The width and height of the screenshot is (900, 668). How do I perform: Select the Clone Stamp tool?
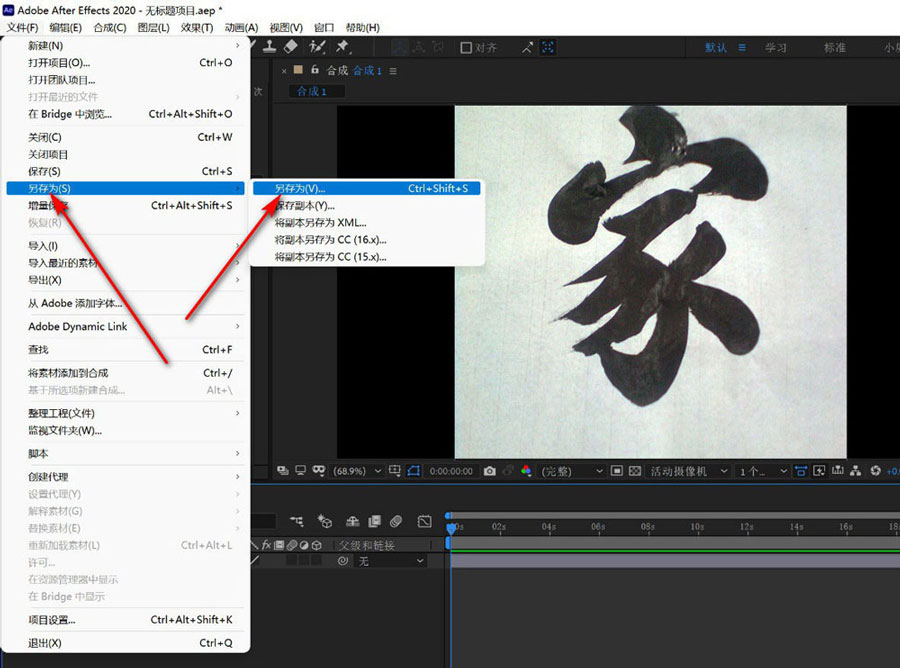click(x=272, y=47)
